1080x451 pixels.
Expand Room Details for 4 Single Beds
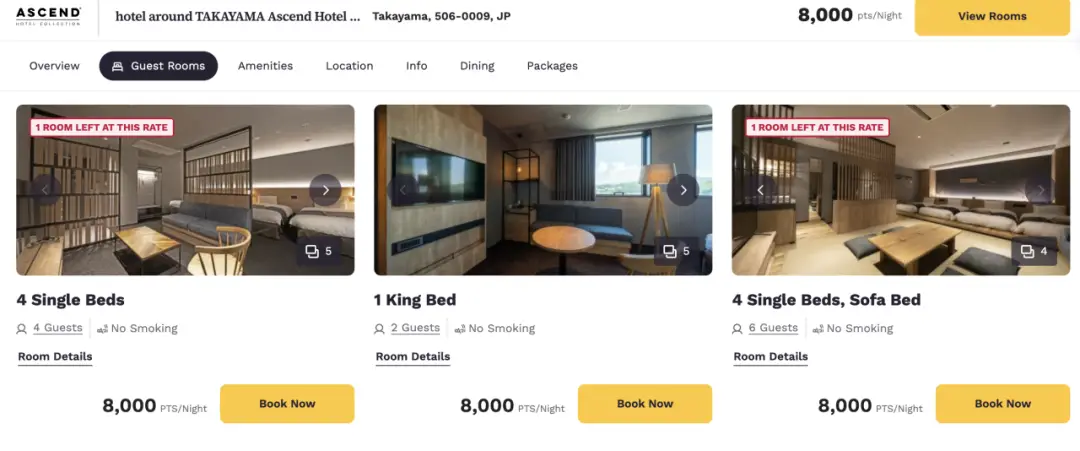pos(55,357)
